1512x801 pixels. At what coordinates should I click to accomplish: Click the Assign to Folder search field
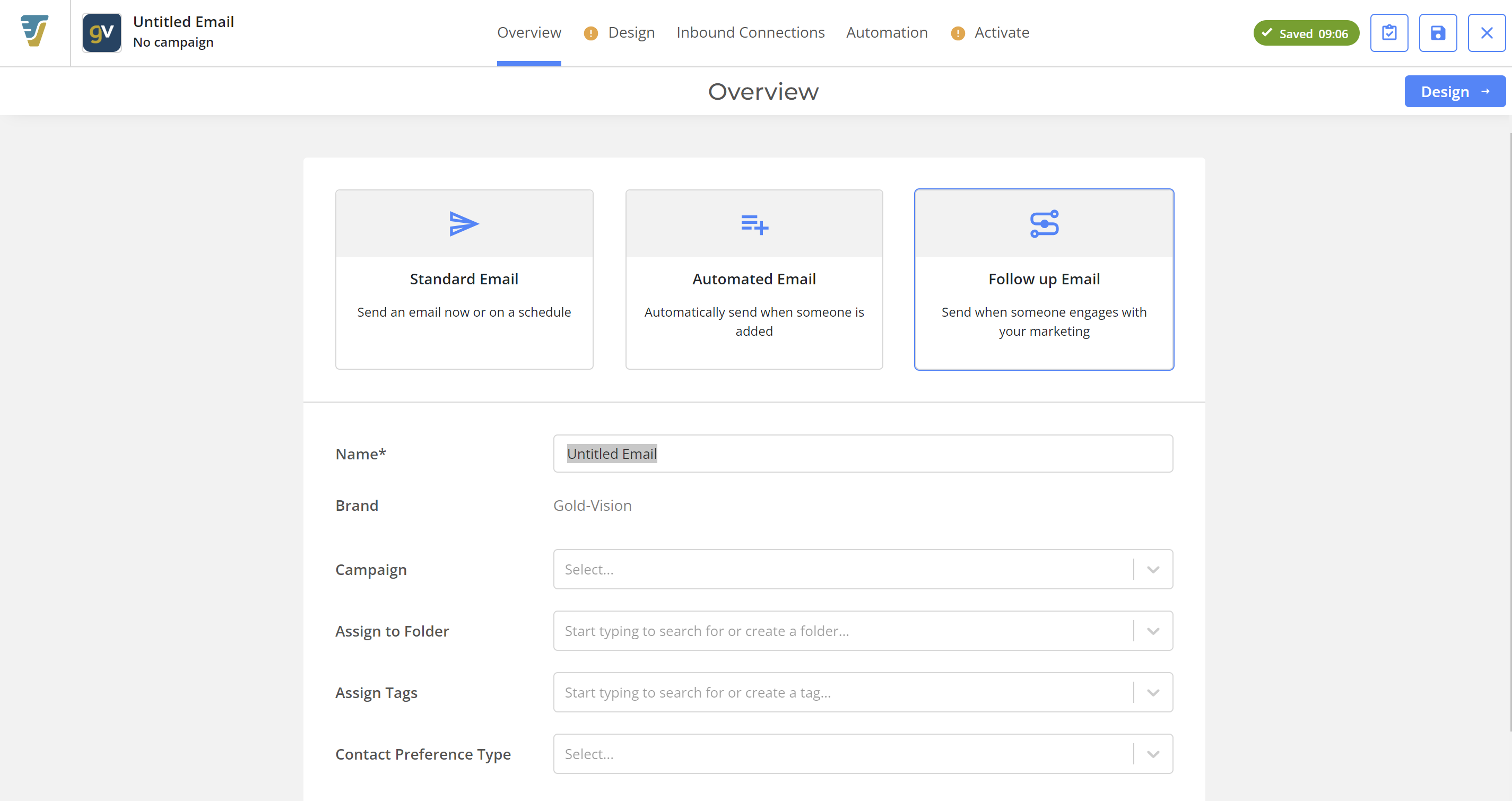tap(863, 631)
